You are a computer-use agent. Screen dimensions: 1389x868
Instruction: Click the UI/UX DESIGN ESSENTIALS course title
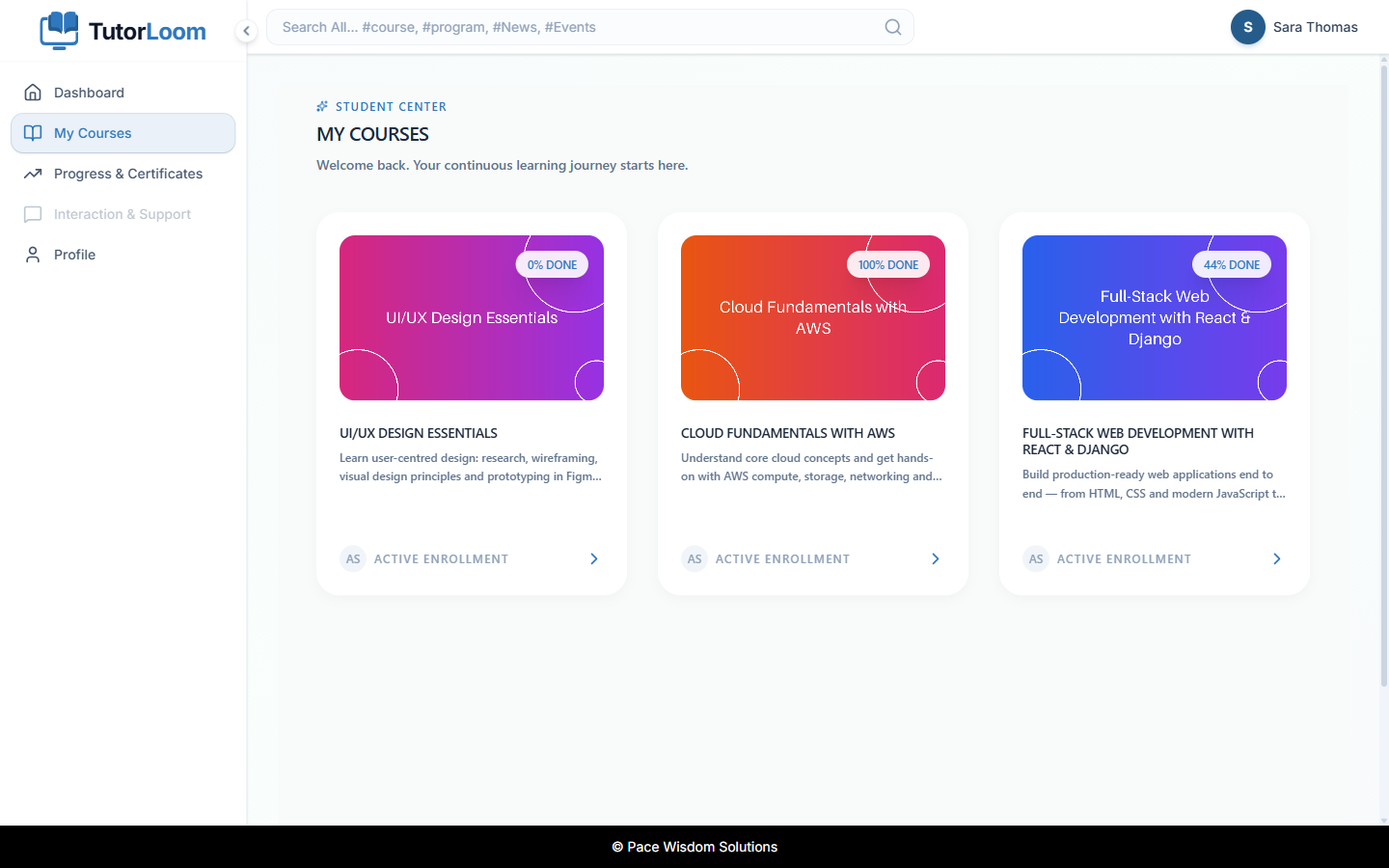(419, 433)
